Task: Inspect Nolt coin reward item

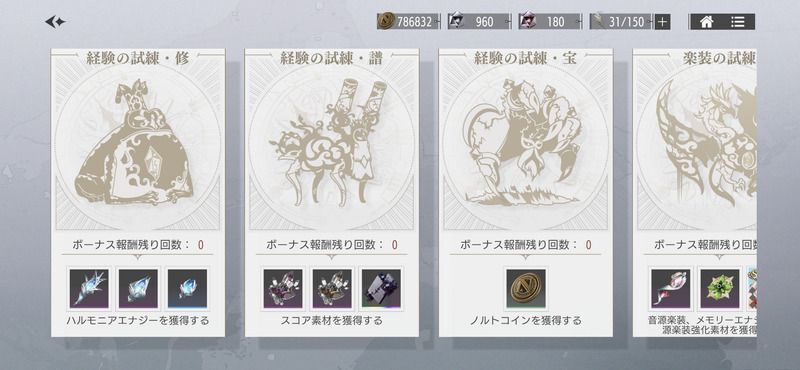Action: (526, 289)
